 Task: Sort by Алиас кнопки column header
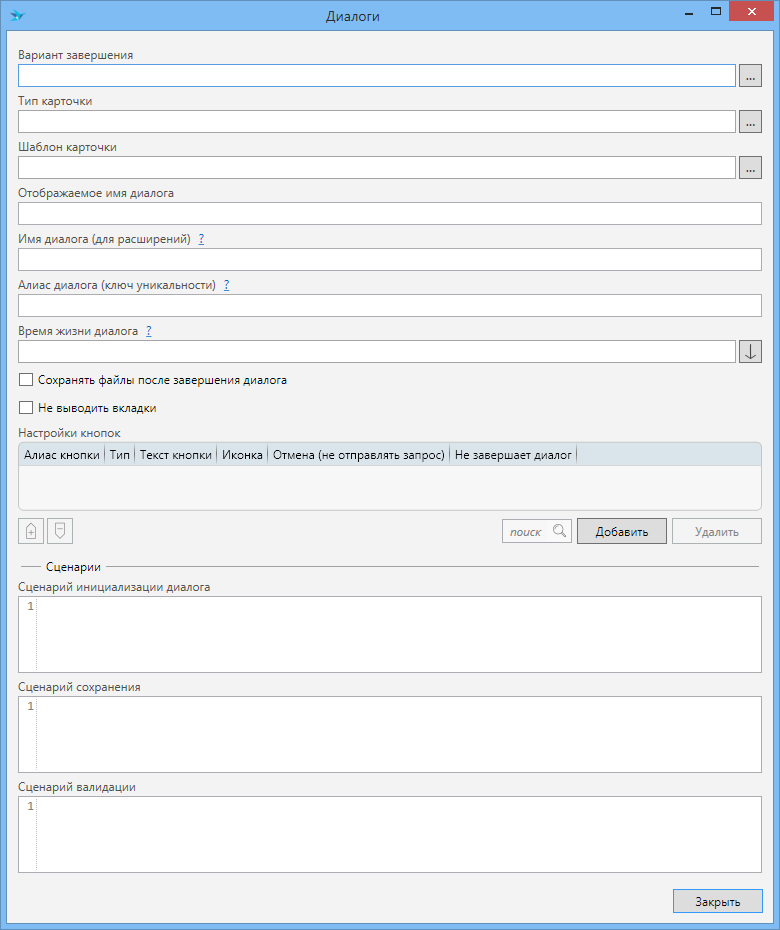point(61,454)
